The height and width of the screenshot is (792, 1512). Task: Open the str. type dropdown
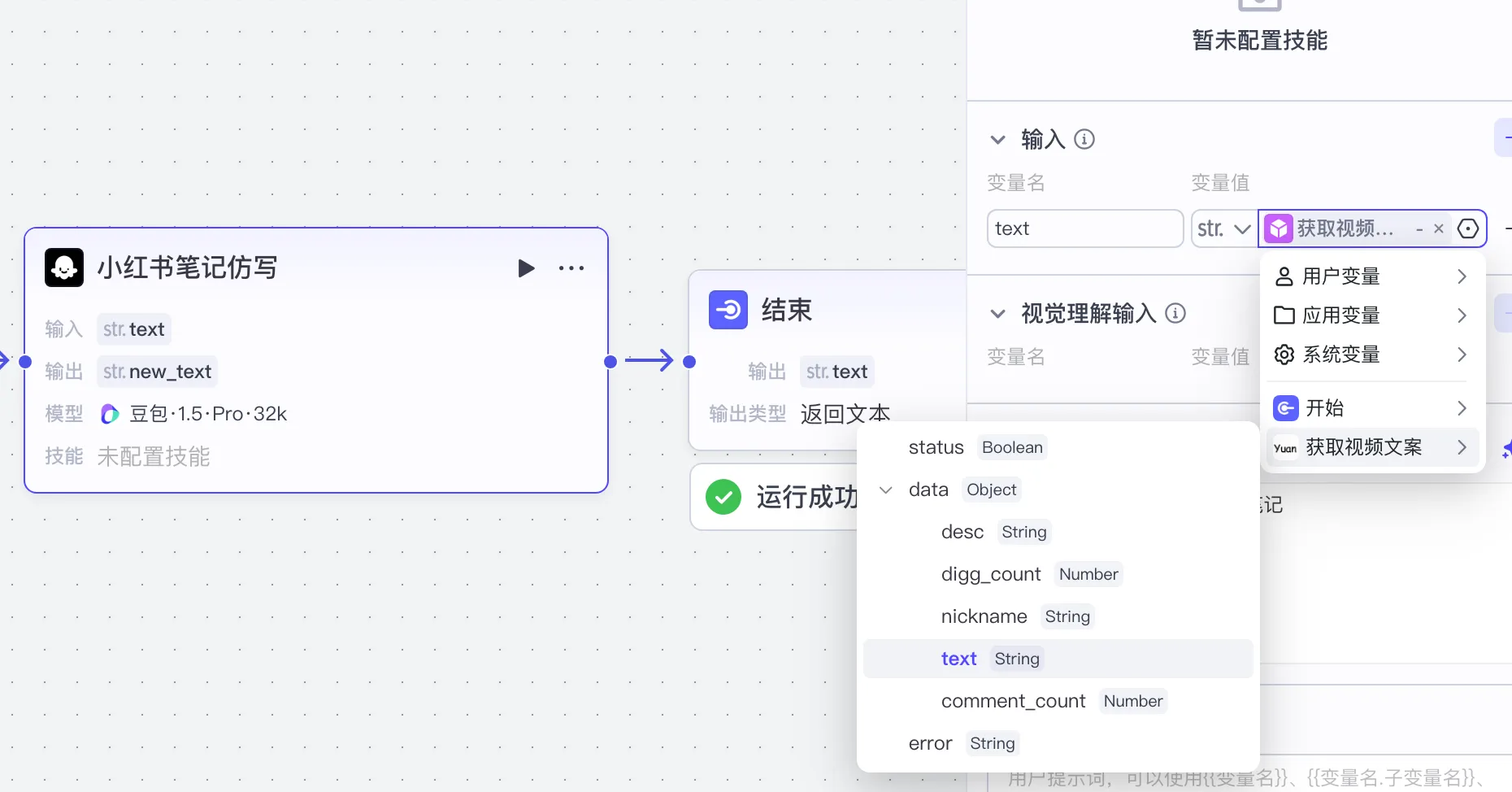click(x=1223, y=228)
